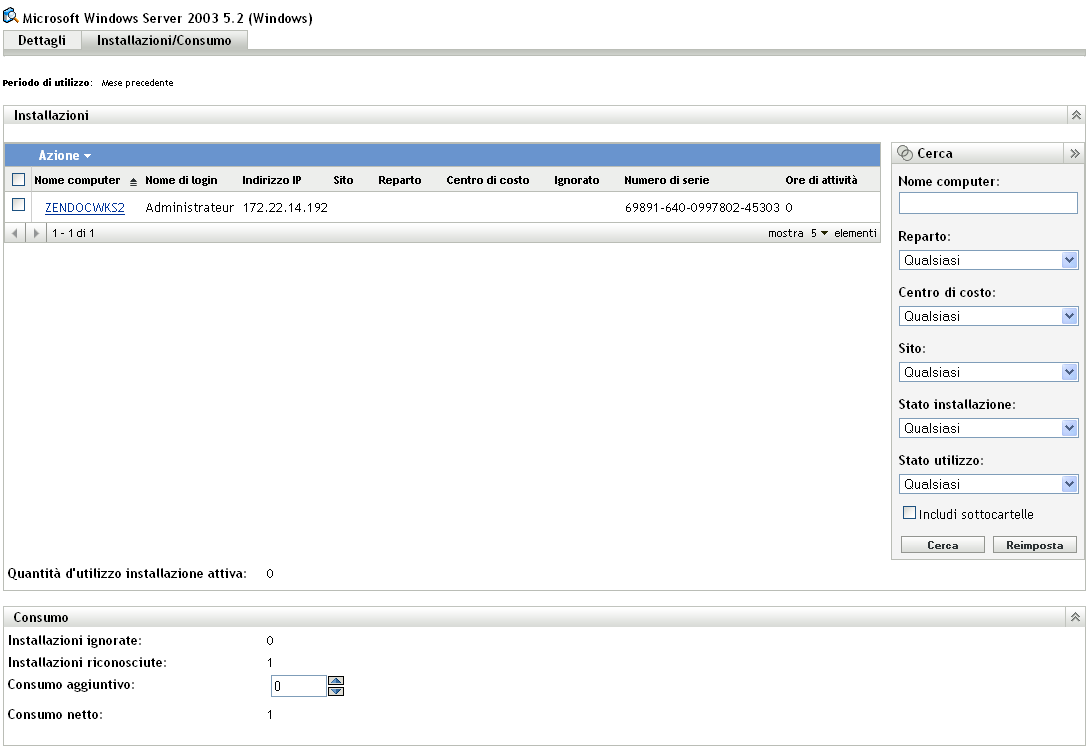The image size is (1087, 748).
Task: Change the mostra elements count dropdown
Action: coord(819,233)
